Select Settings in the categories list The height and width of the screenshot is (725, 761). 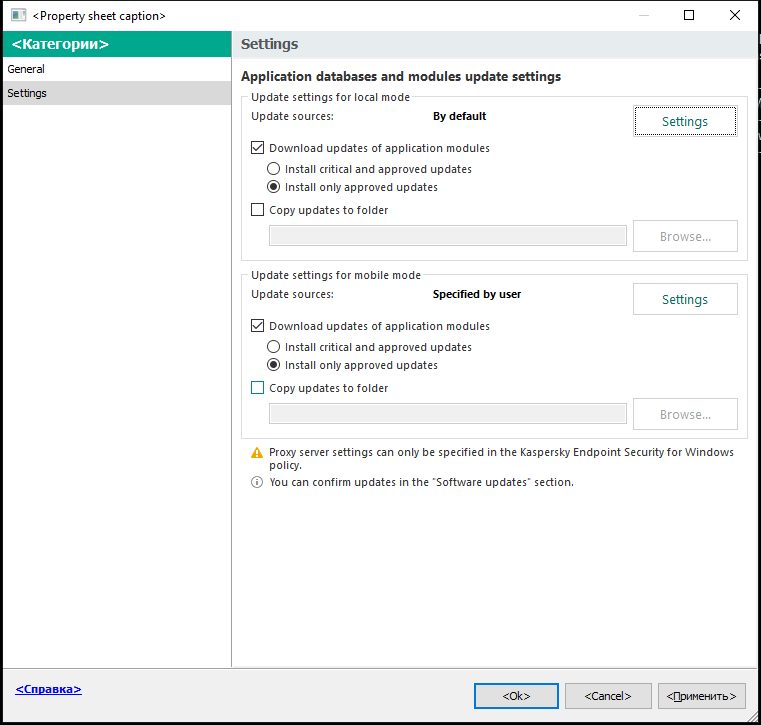click(27, 93)
